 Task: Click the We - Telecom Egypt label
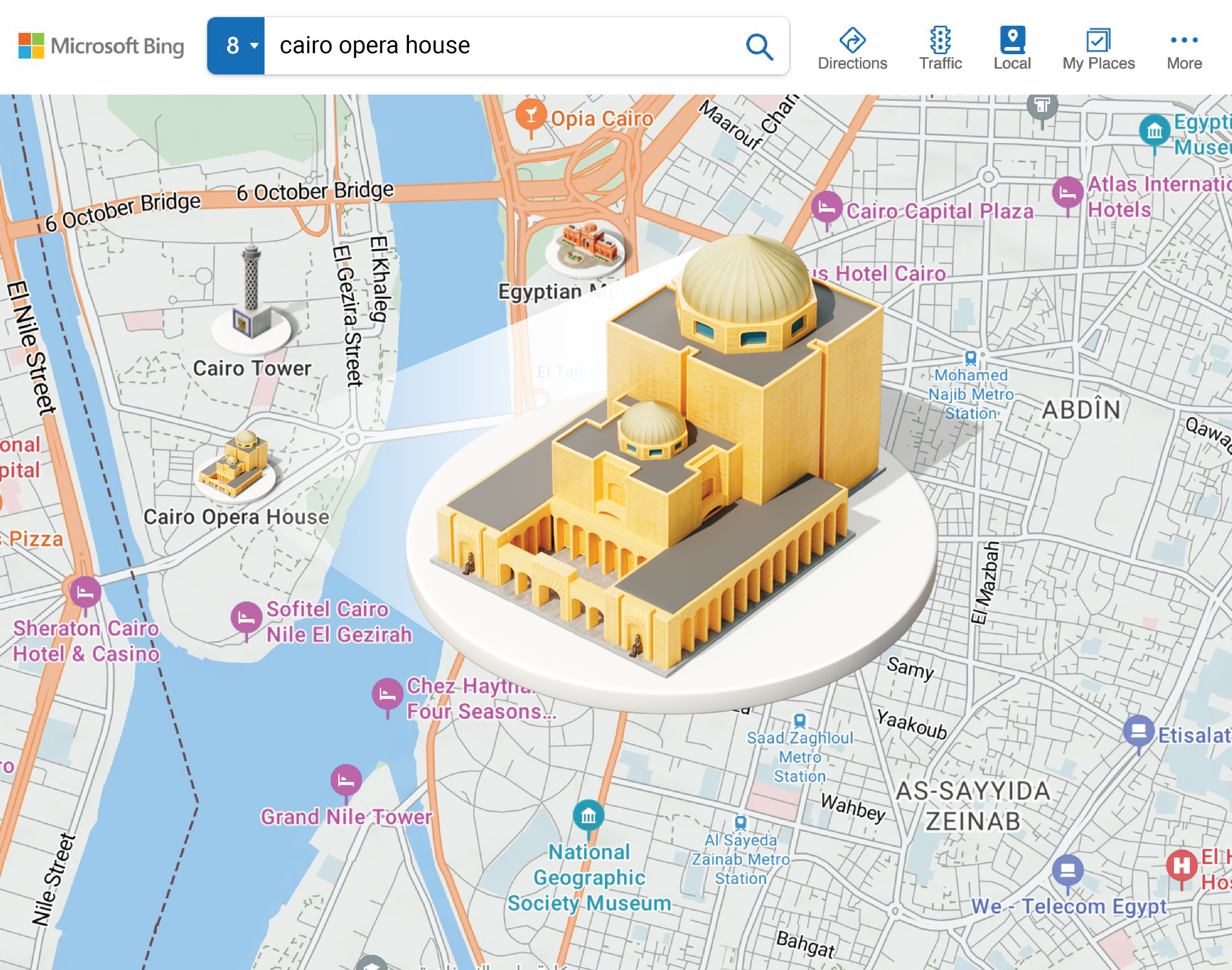click(x=1068, y=906)
